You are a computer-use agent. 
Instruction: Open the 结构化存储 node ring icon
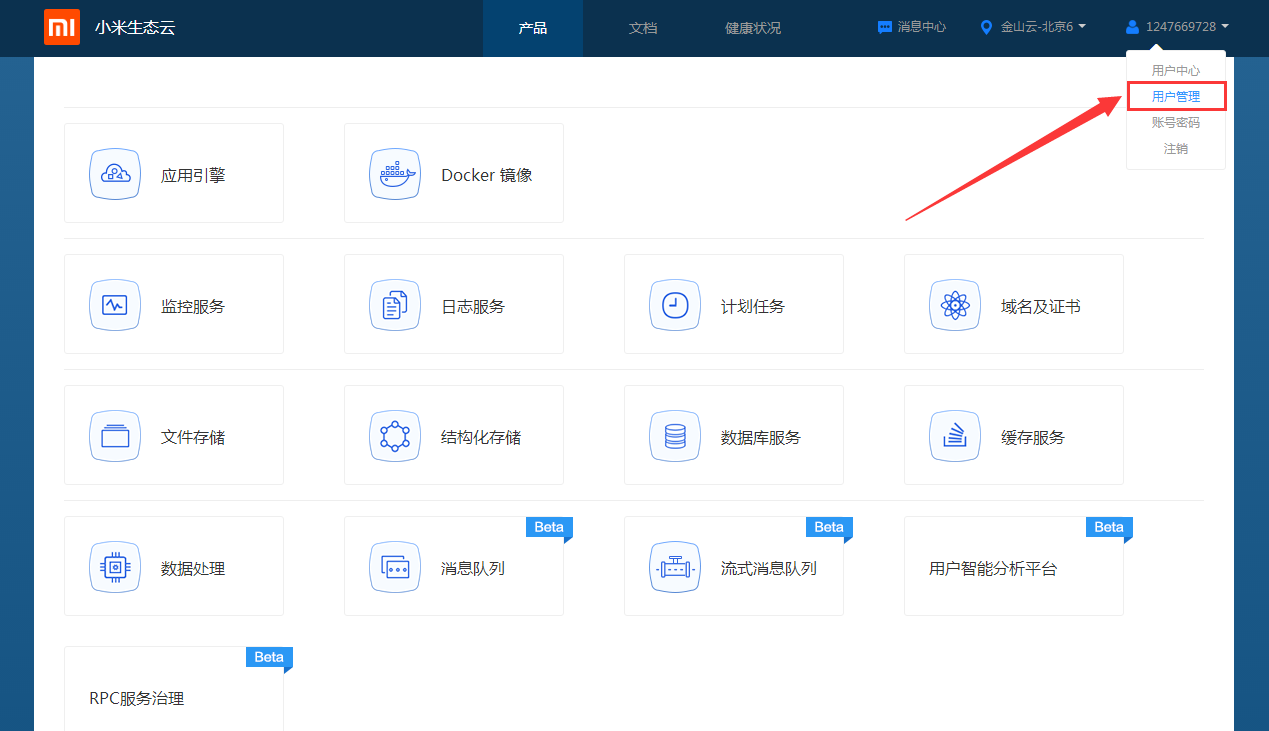[x=395, y=436]
